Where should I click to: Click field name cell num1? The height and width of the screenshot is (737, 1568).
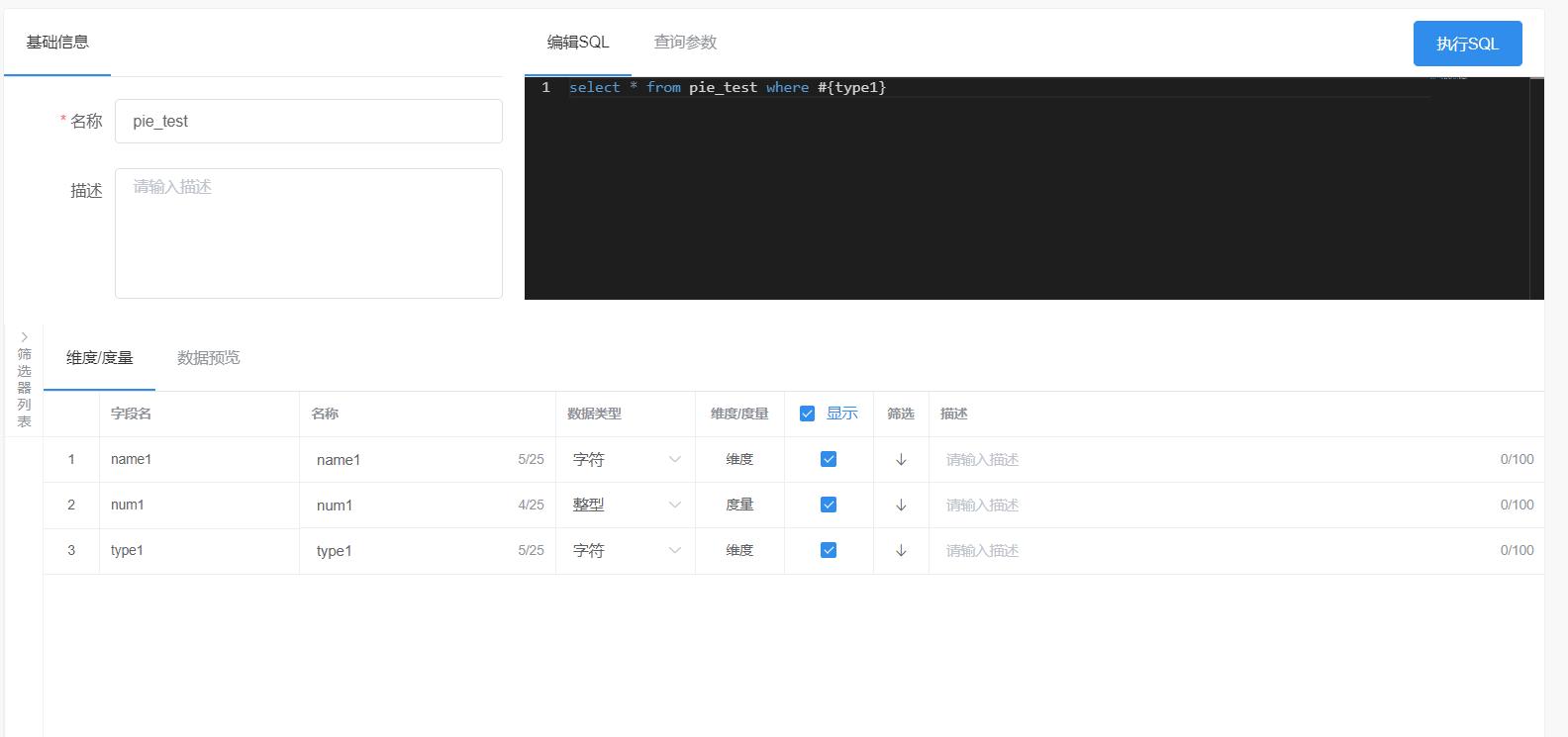tap(199, 505)
